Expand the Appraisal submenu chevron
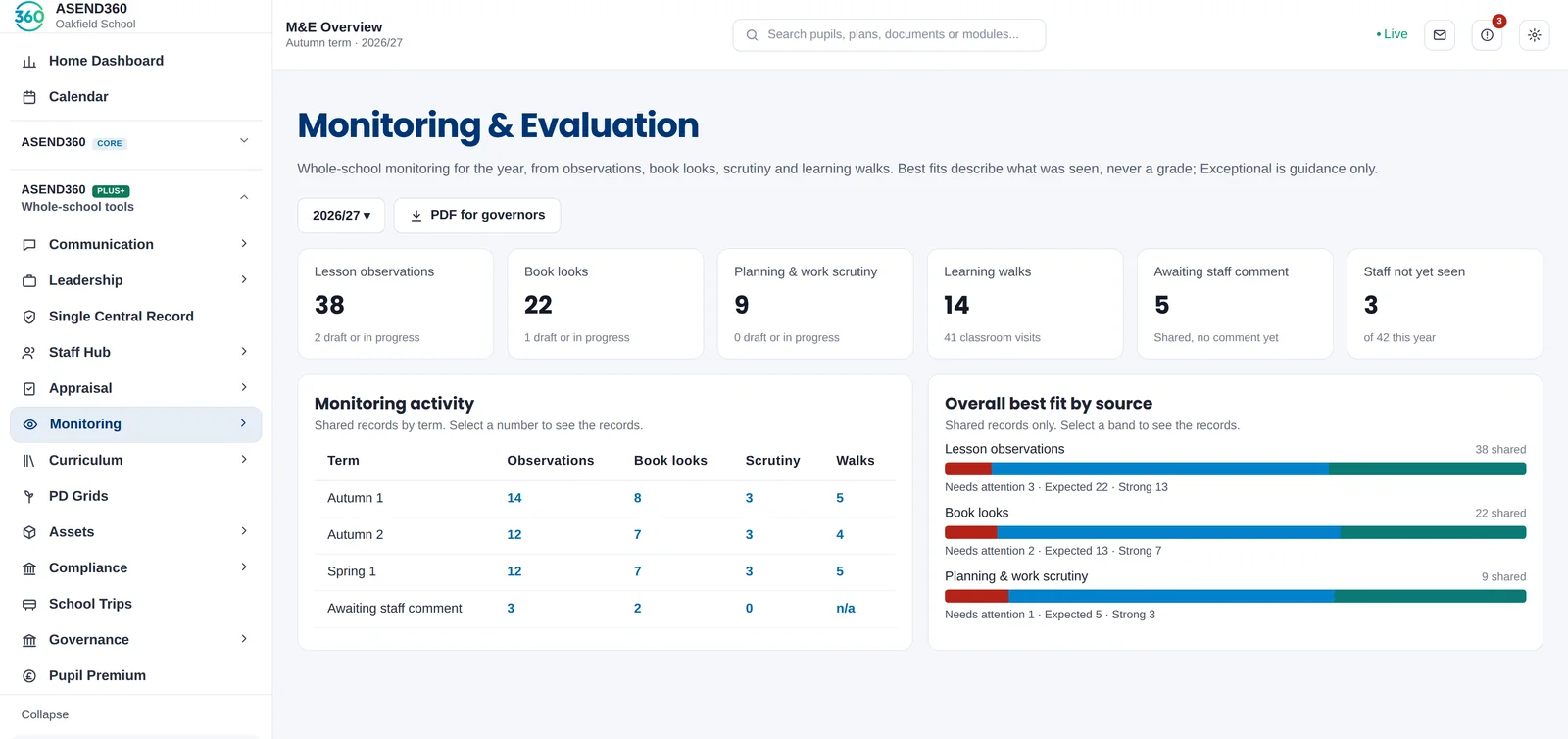This screenshot has width=1568, height=739. tap(244, 388)
